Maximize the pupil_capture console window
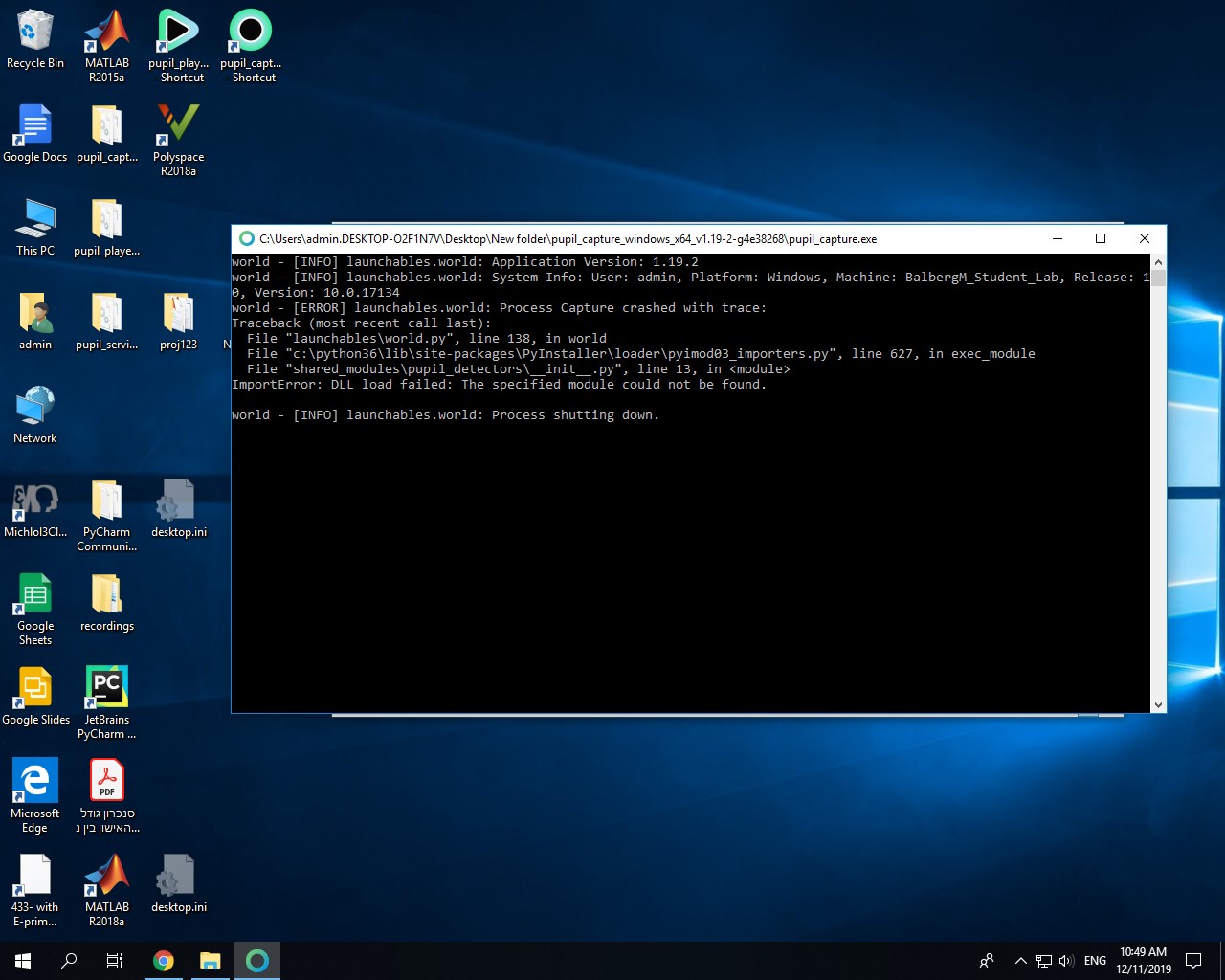The width and height of the screenshot is (1225, 980). click(x=1101, y=238)
